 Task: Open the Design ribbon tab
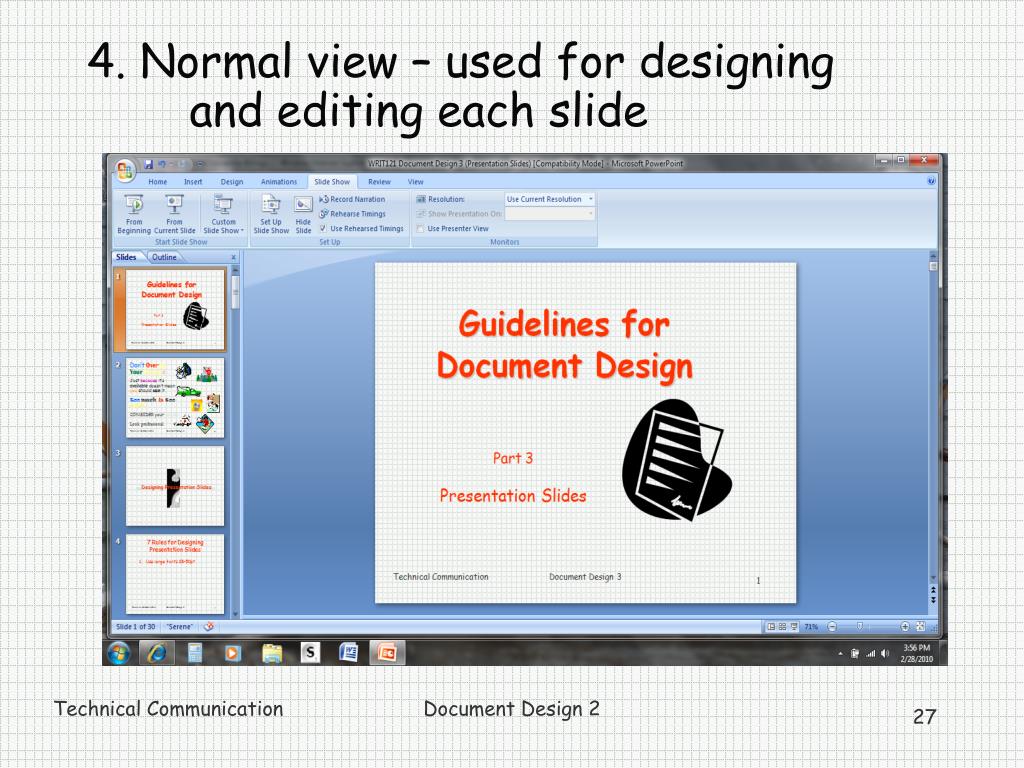(x=232, y=182)
